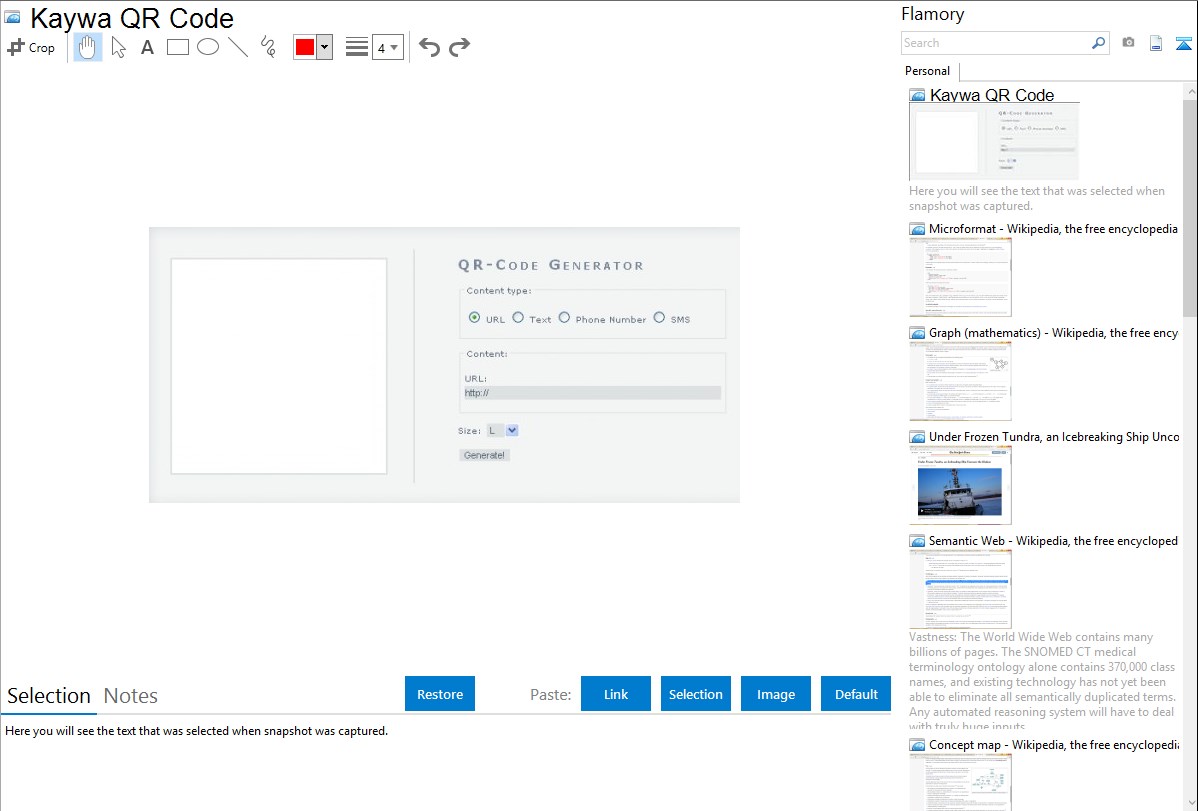The height and width of the screenshot is (811, 1198).
Task: Click the line thickness bars icon
Action: click(357, 47)
